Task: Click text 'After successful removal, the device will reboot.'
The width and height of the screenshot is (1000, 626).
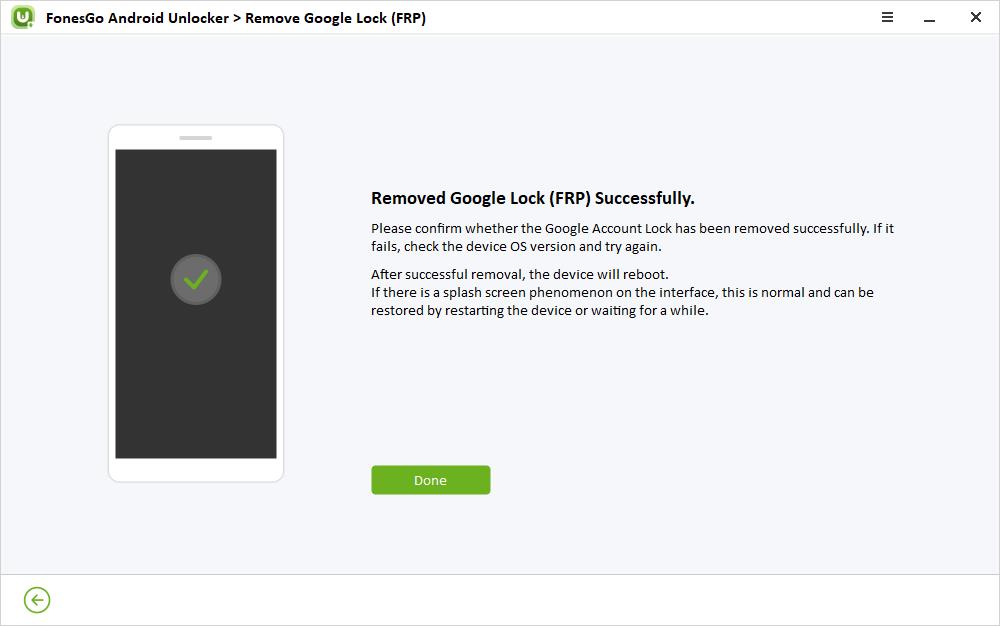Action: click(520, 274)
